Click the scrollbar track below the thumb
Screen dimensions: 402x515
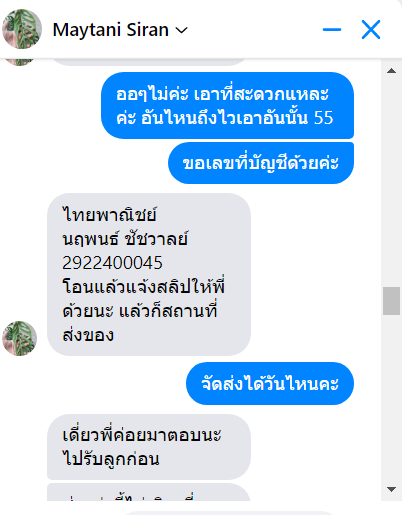pos(391,399)
